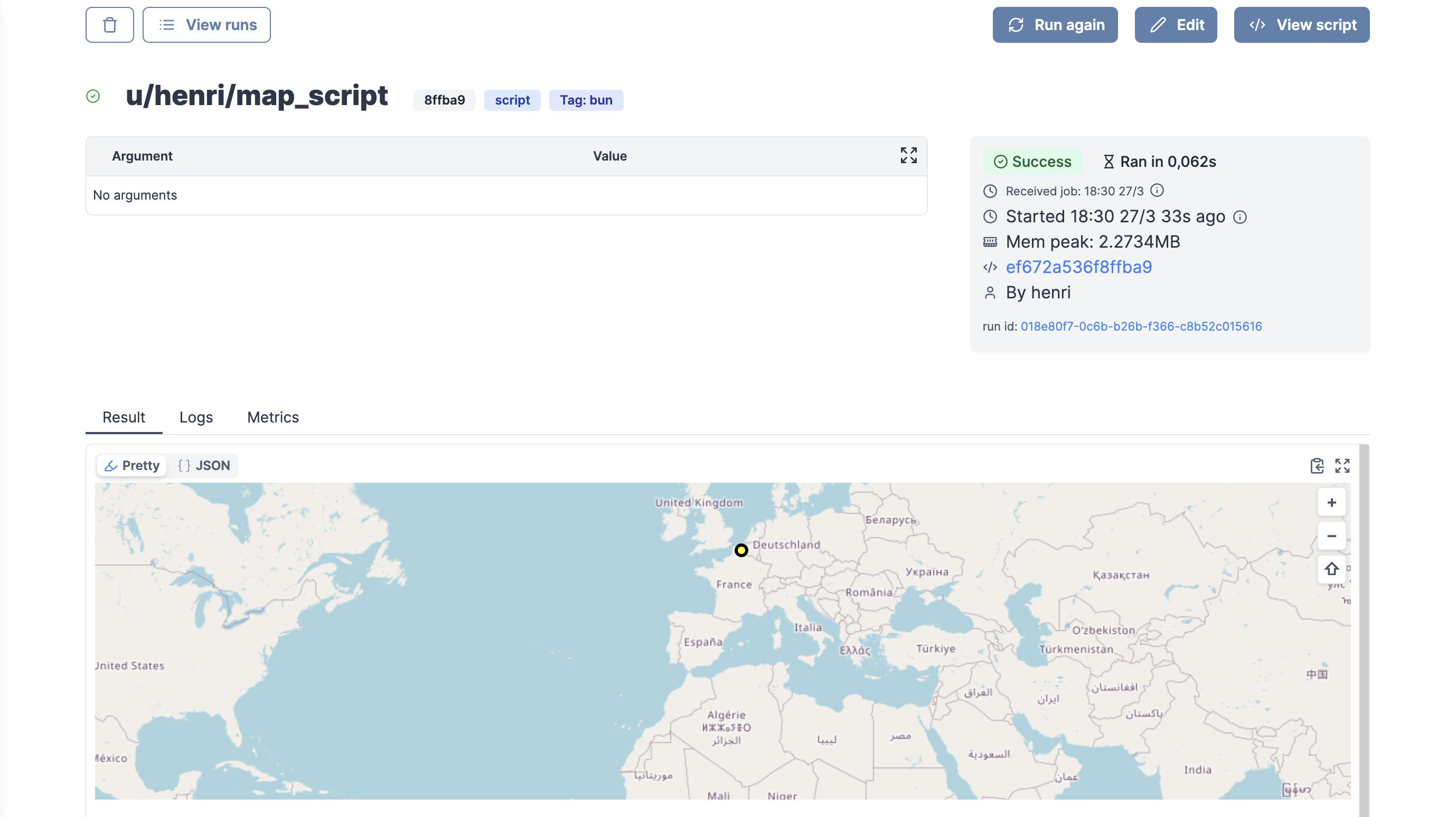Image resolution: width=1456 pixels, height=817 pixels.
Task: Click the trash delete icon button
Action: [110, 25]
